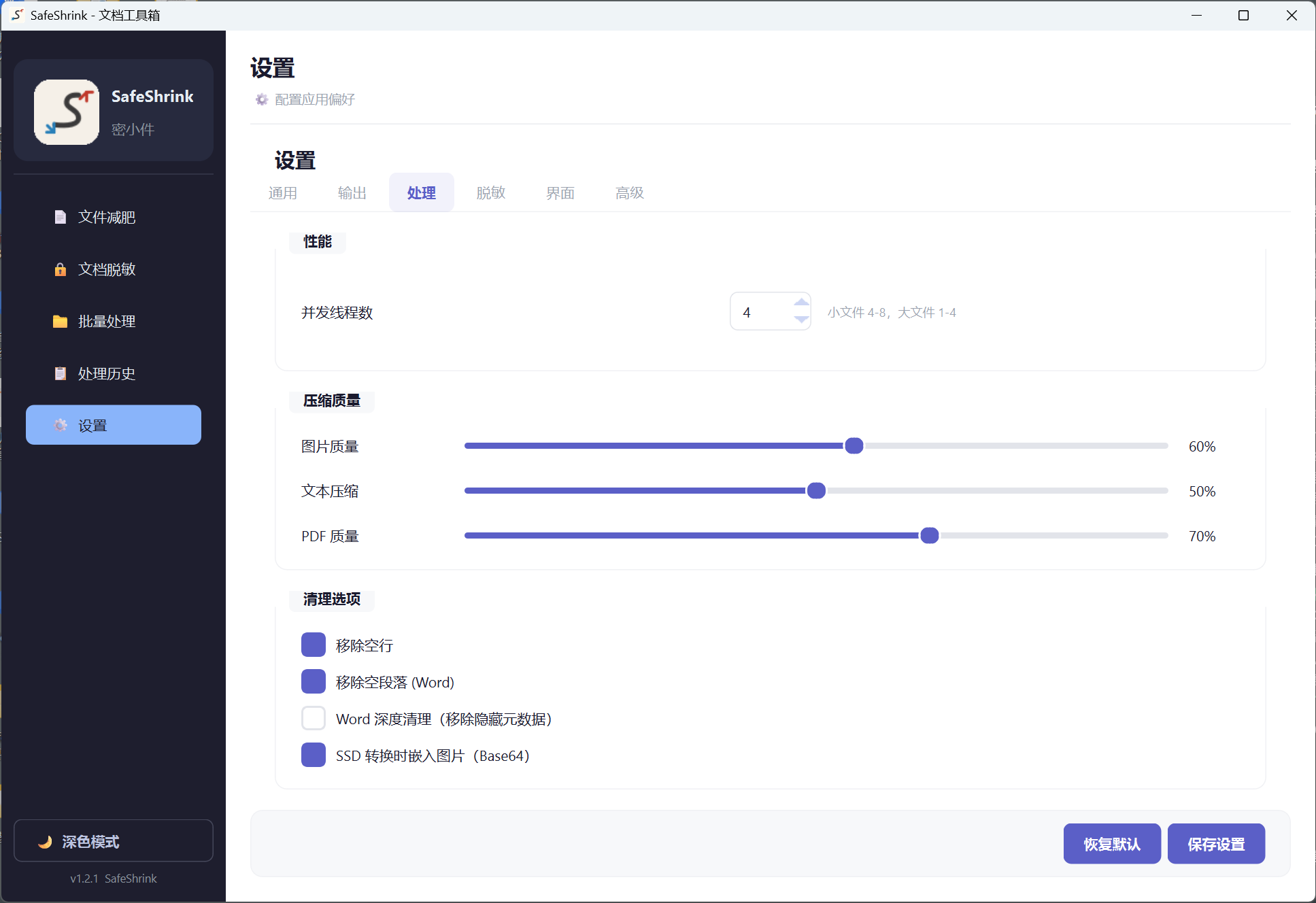Click the 文件减肥 document icon

(x=61, y=217)
